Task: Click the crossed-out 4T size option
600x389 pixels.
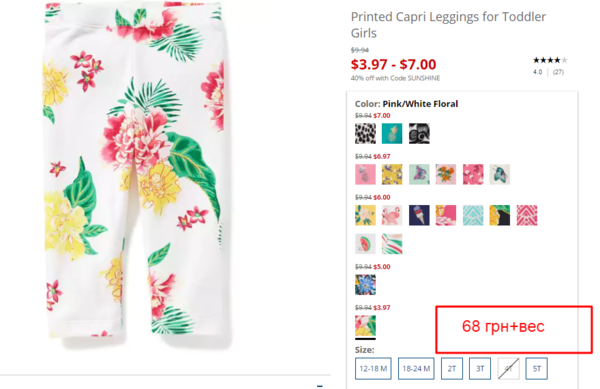Action: pos(509,369)
